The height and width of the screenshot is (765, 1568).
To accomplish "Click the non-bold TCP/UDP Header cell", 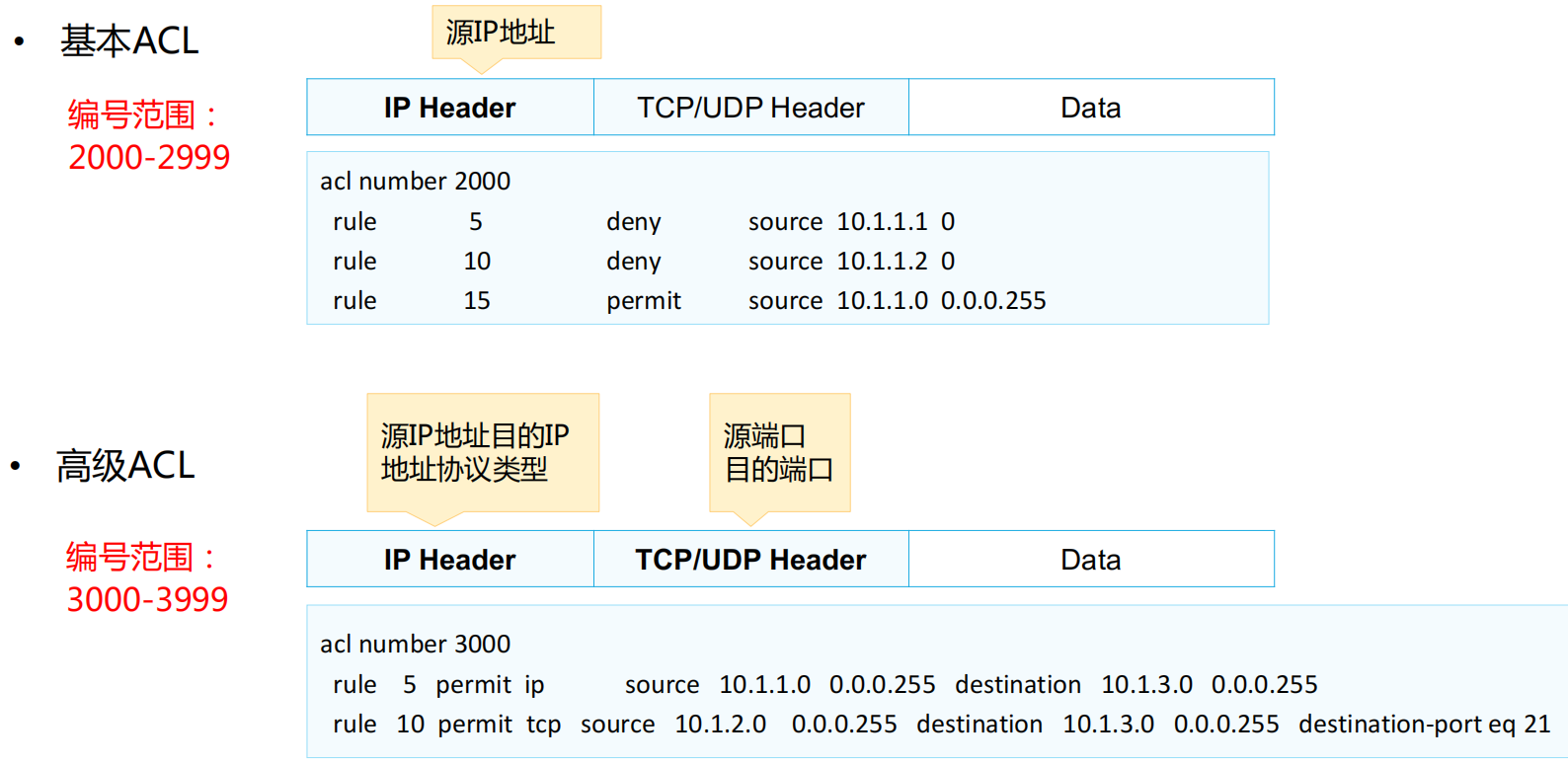I will (x=750, y=108).
